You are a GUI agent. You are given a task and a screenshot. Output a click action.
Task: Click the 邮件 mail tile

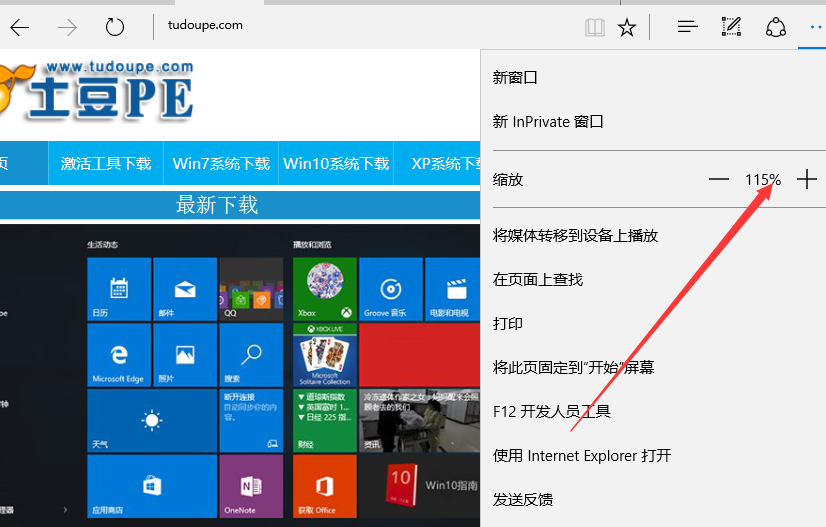[x=185, y=289]
